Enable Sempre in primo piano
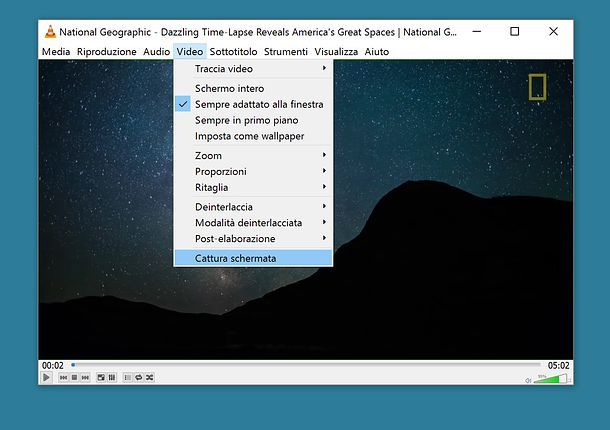The width and height of the screenshot is (610, 430). coord(253,120)
